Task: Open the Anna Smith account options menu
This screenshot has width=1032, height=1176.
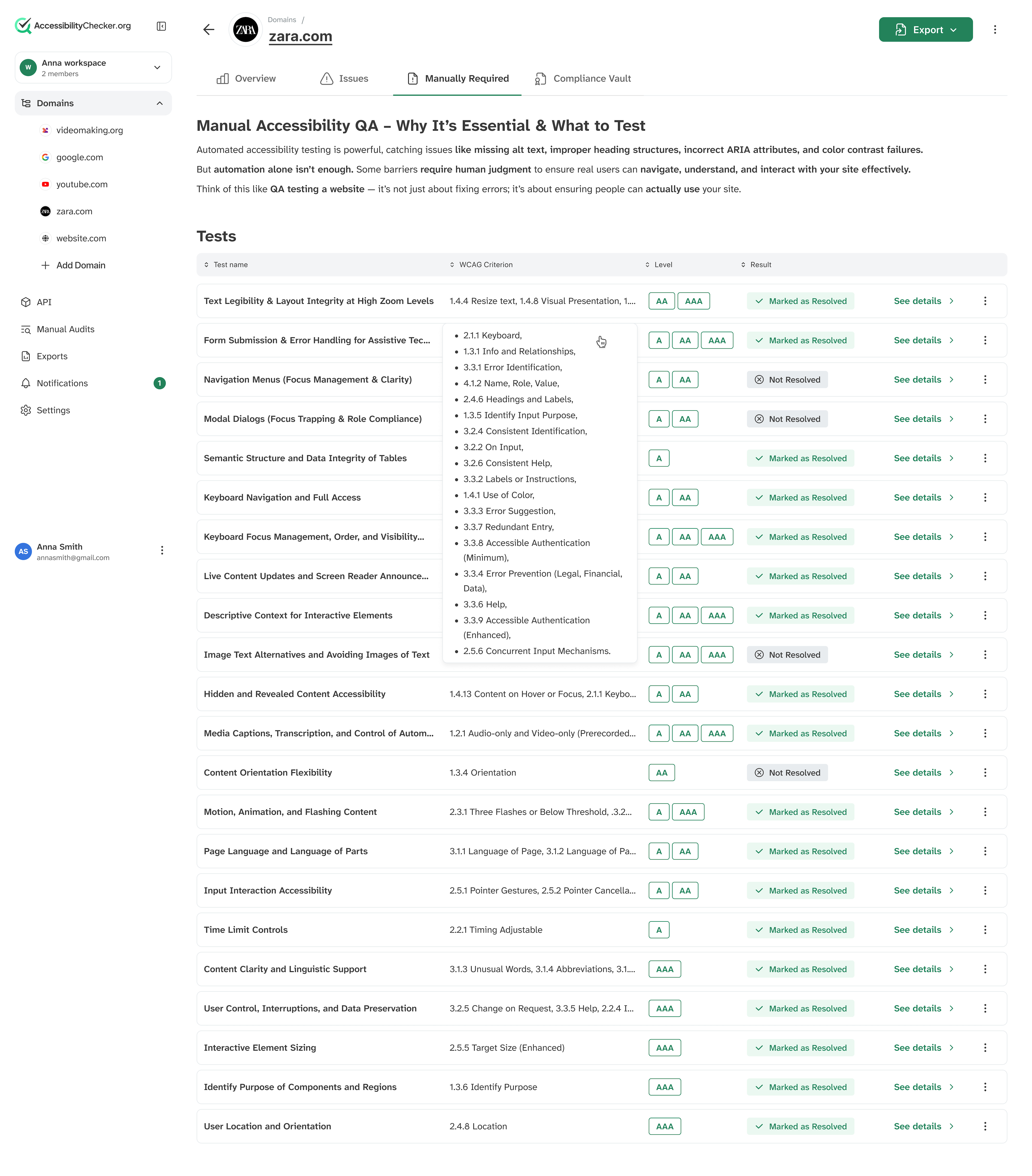Action: pos(162,551)
